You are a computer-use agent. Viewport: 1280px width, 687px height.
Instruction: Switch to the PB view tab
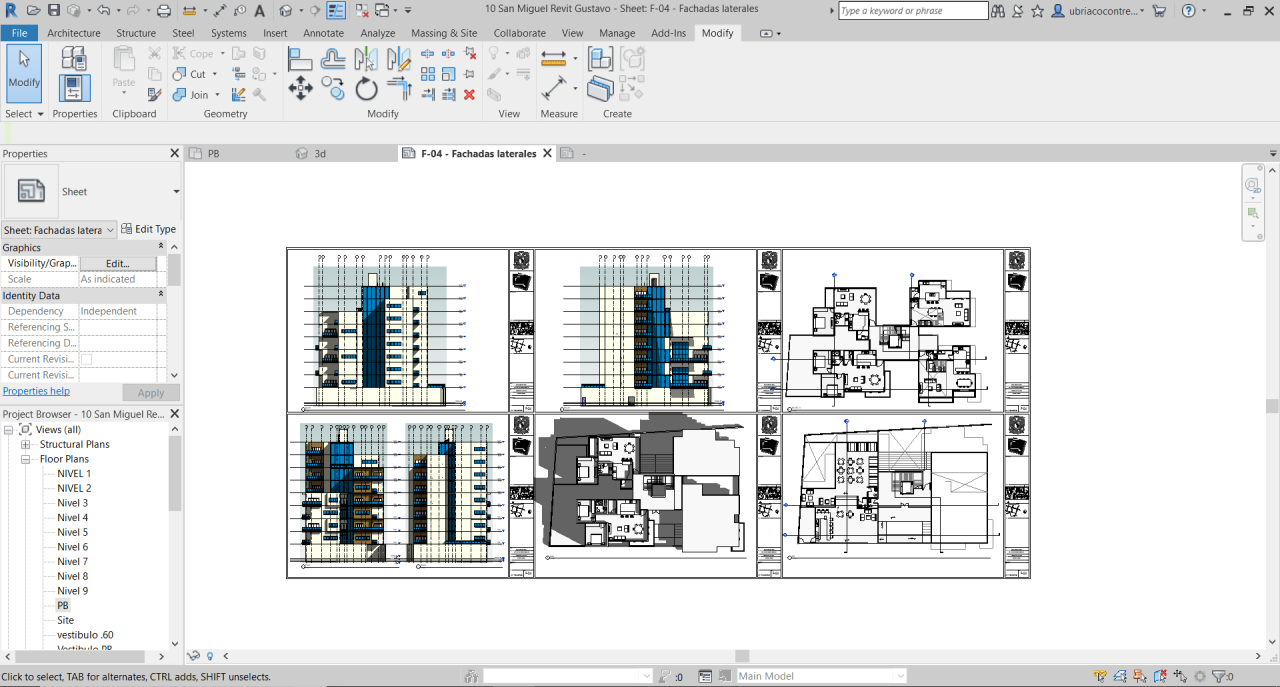click(x=214, y=154)
